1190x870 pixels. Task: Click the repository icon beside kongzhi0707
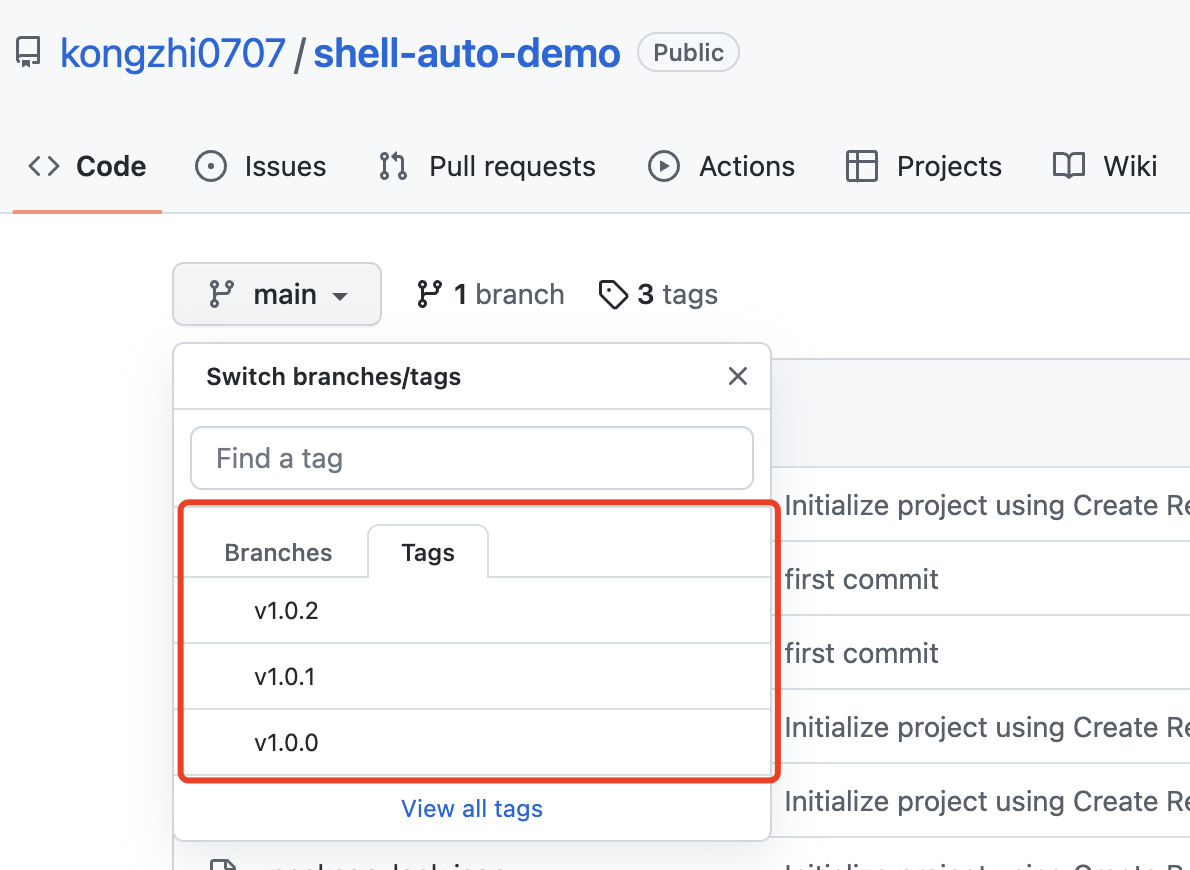(28, 52)
